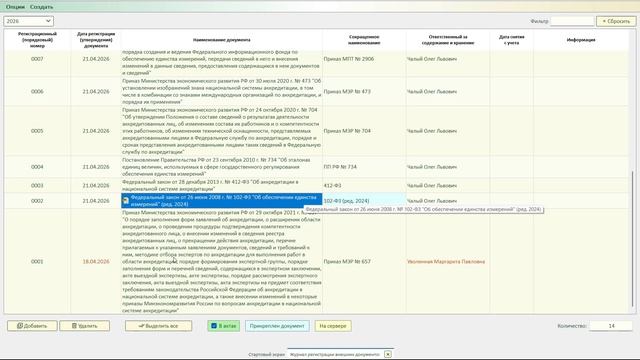Screen dimensions: 640x360
Task: Click short name Приказ МЭР № 704
Action: point(347,131)
